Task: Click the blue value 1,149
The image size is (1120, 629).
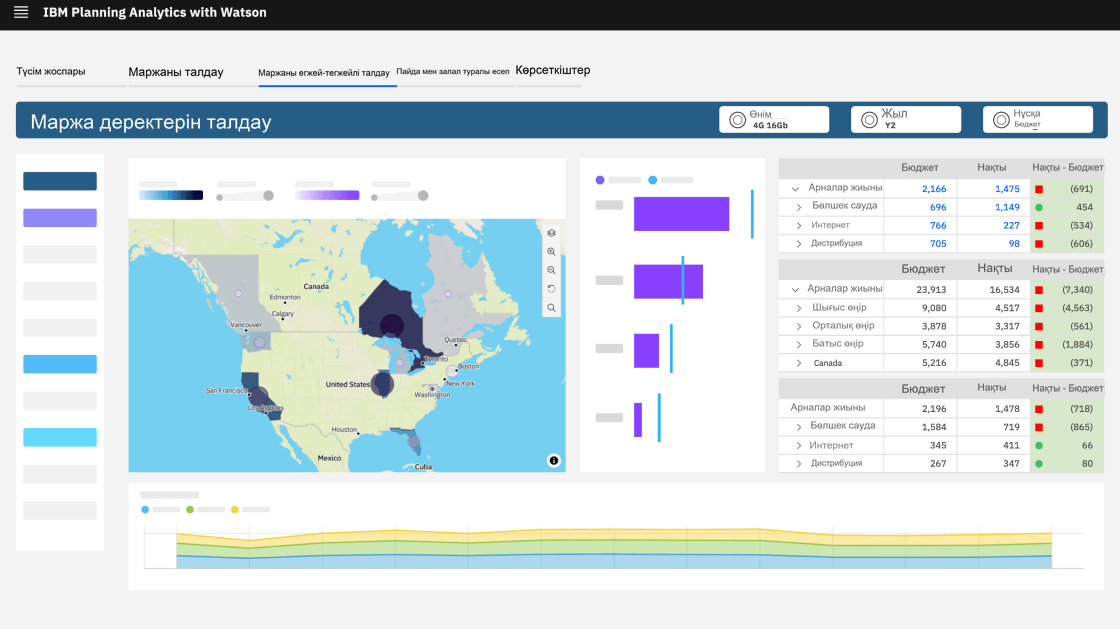Action: pos(1007,207)
